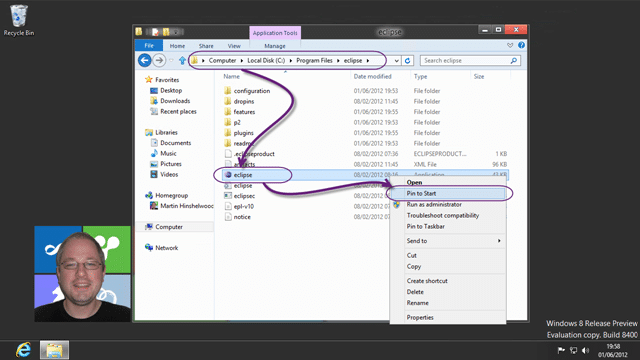Open recent locations dropdown arrow
This screenshot has width=640, height=360.
[x=171, y=60]
